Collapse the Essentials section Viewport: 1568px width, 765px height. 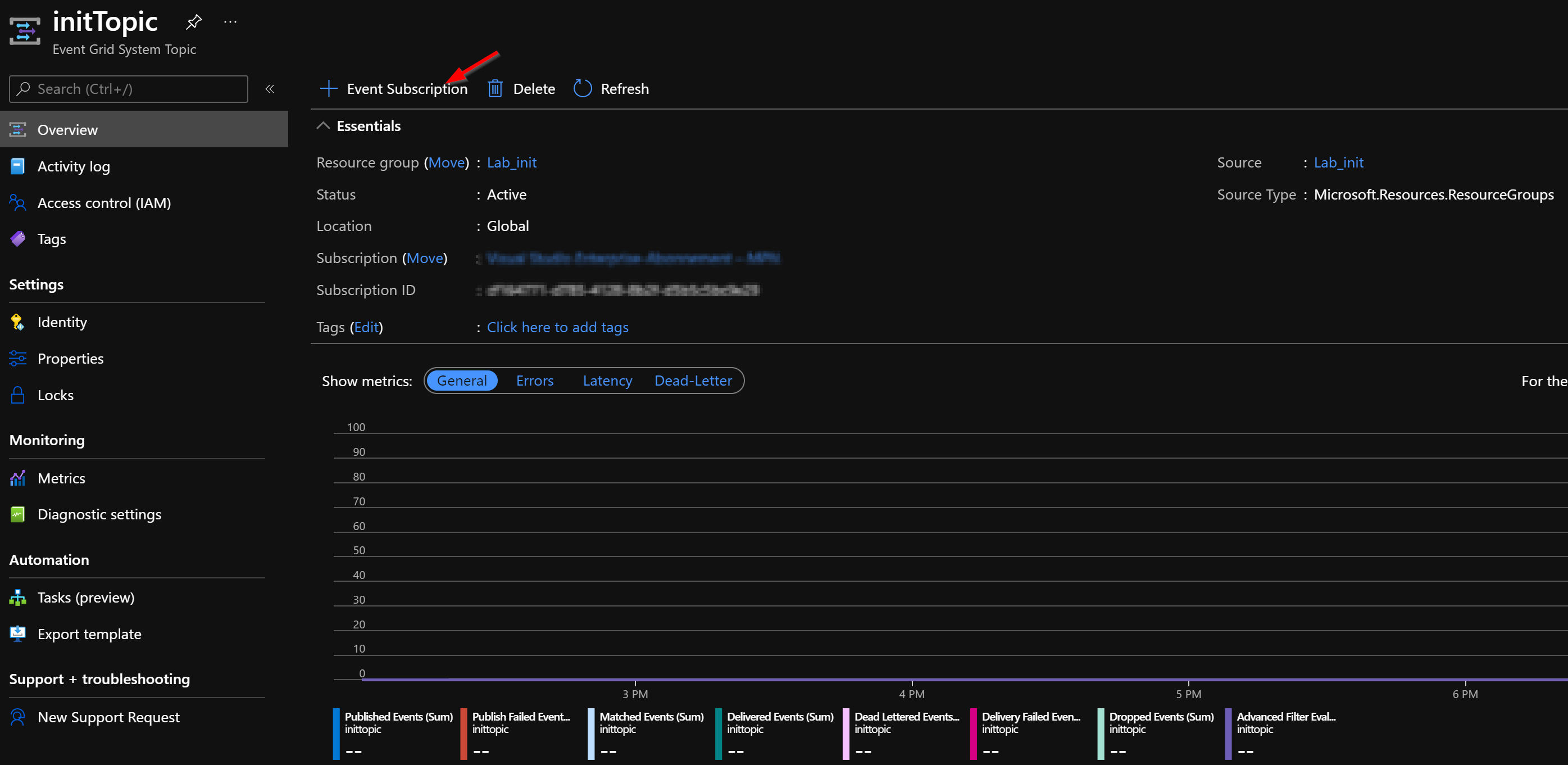click(323, 125)
